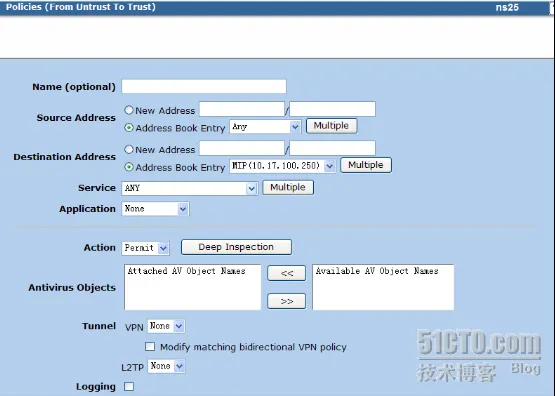Select the Source Address New Address radio button
Screen dimensions: 555x396
pyautogui.click(x=129, y=110)
